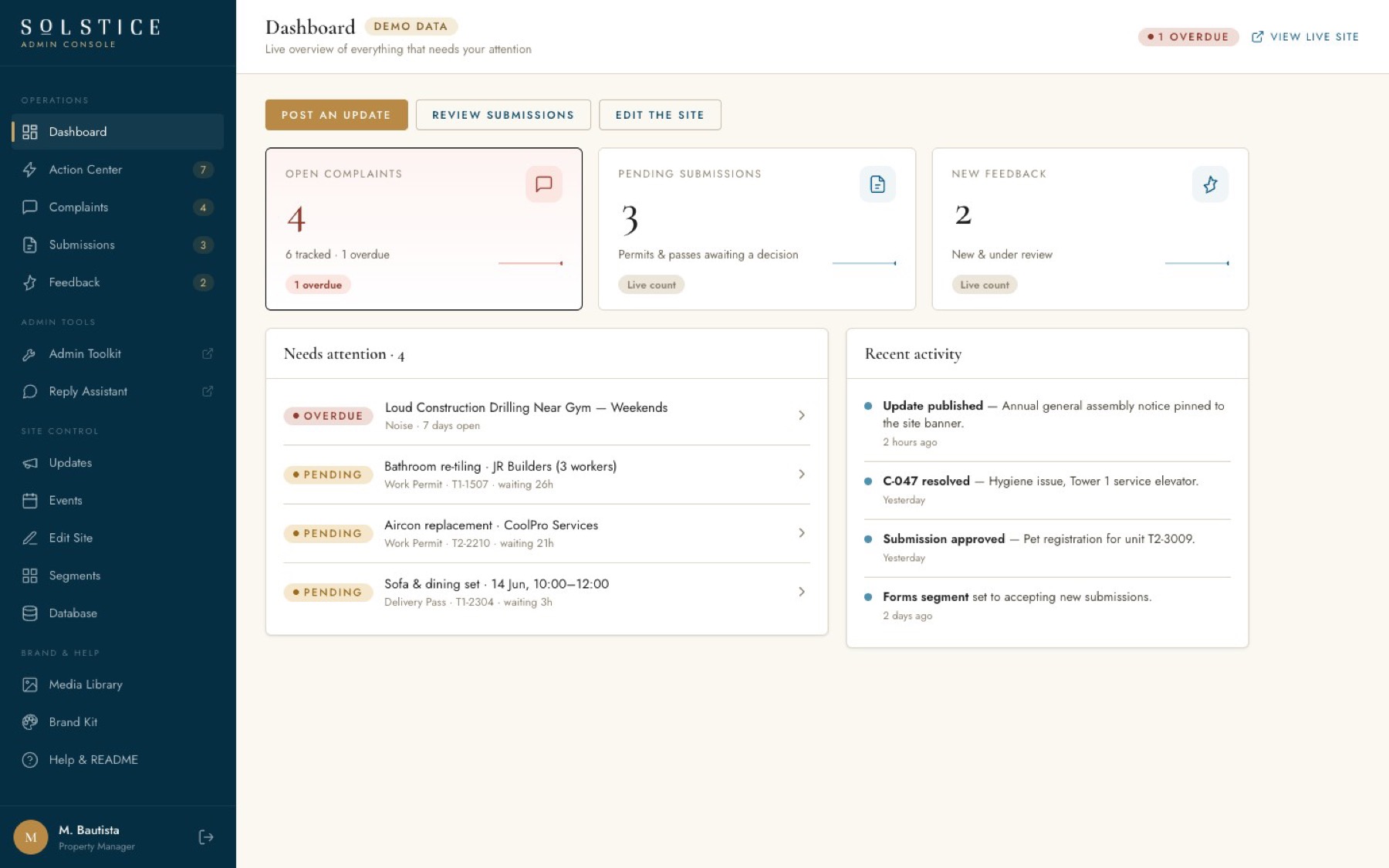1389x868 pixels.
Task: Open the Submissions page
Action: [x=117, y=245]
